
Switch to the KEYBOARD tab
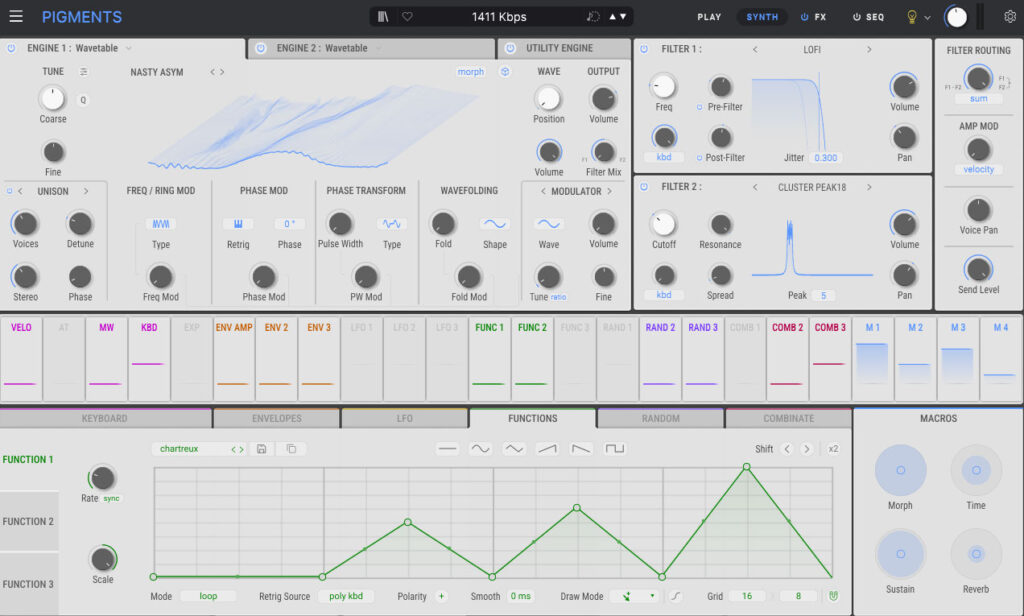tap(105, 418)
